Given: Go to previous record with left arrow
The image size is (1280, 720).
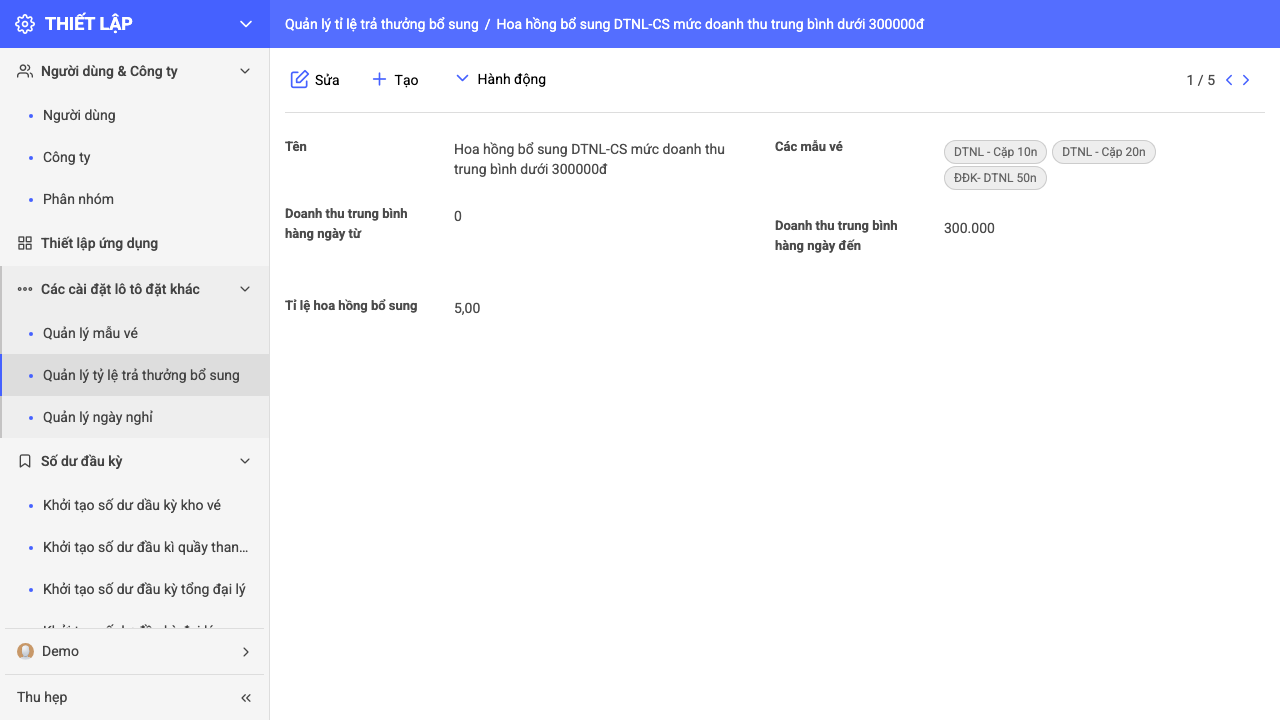Looking at the screenshot, I should [1229, 80].
